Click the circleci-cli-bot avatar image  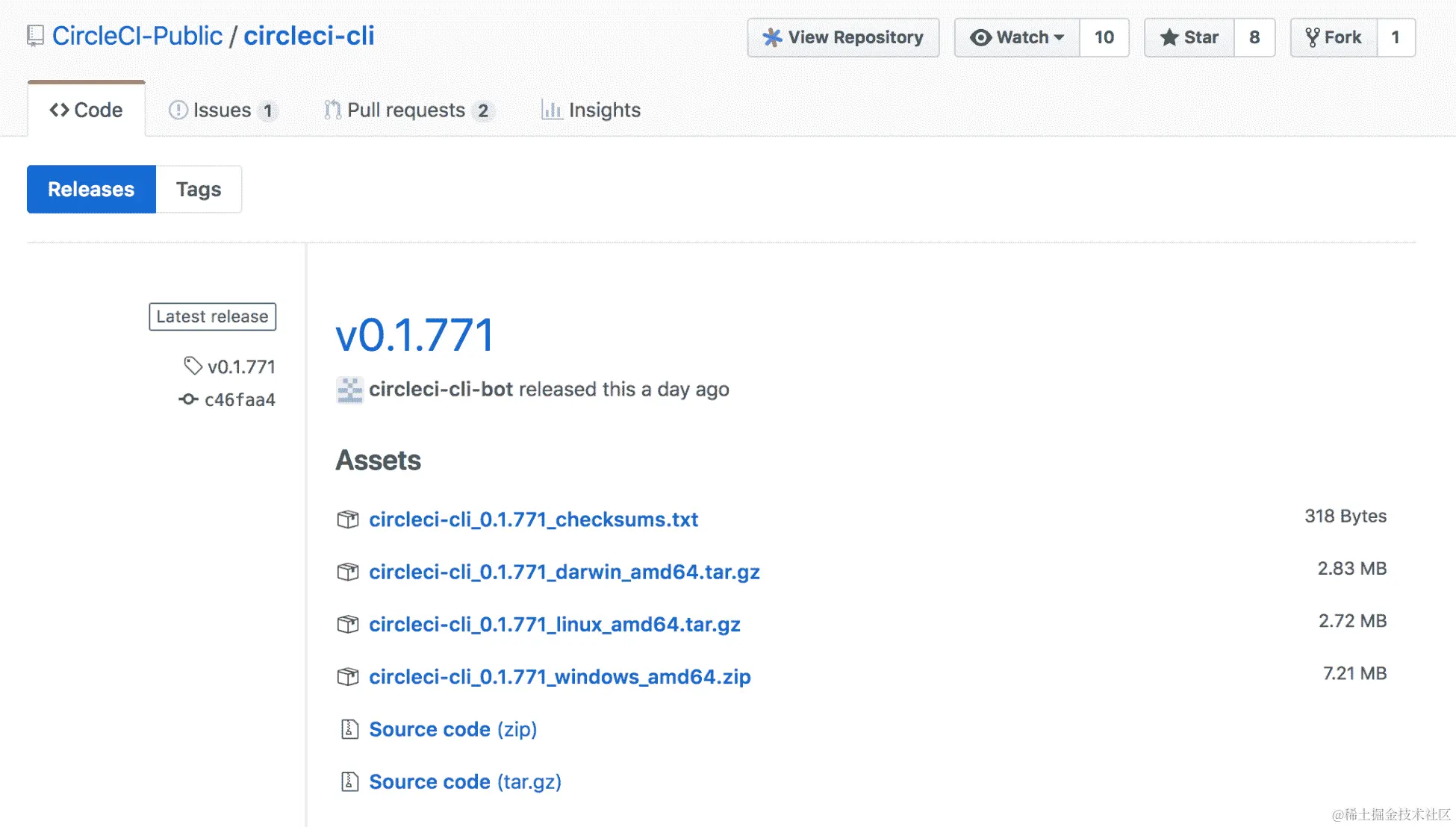pyautogui.click(x=349, y=390)
